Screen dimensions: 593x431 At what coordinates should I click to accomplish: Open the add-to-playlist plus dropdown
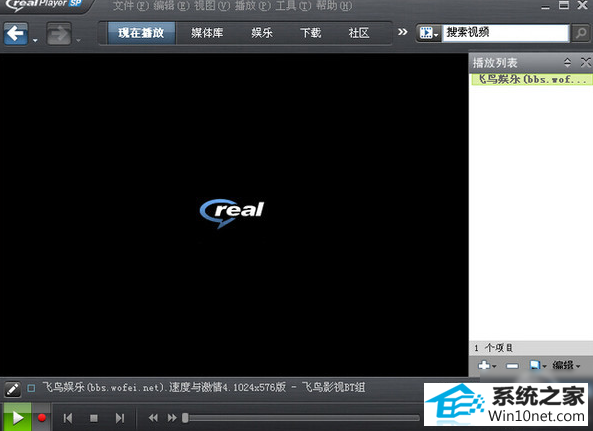(487, 365)
